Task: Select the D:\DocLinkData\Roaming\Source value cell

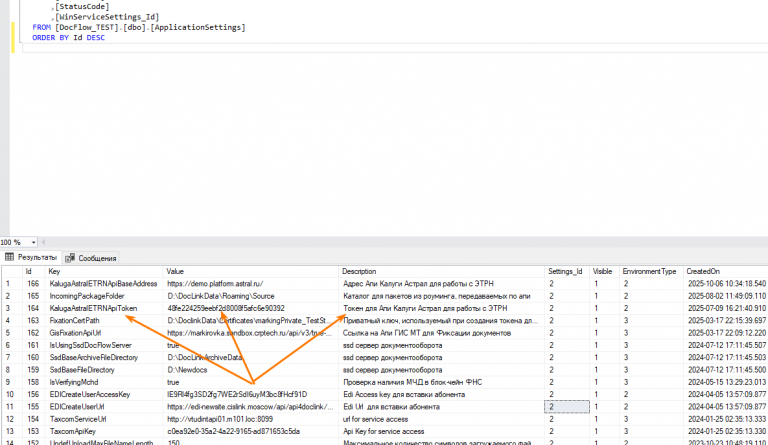Action: click(250, 296)
